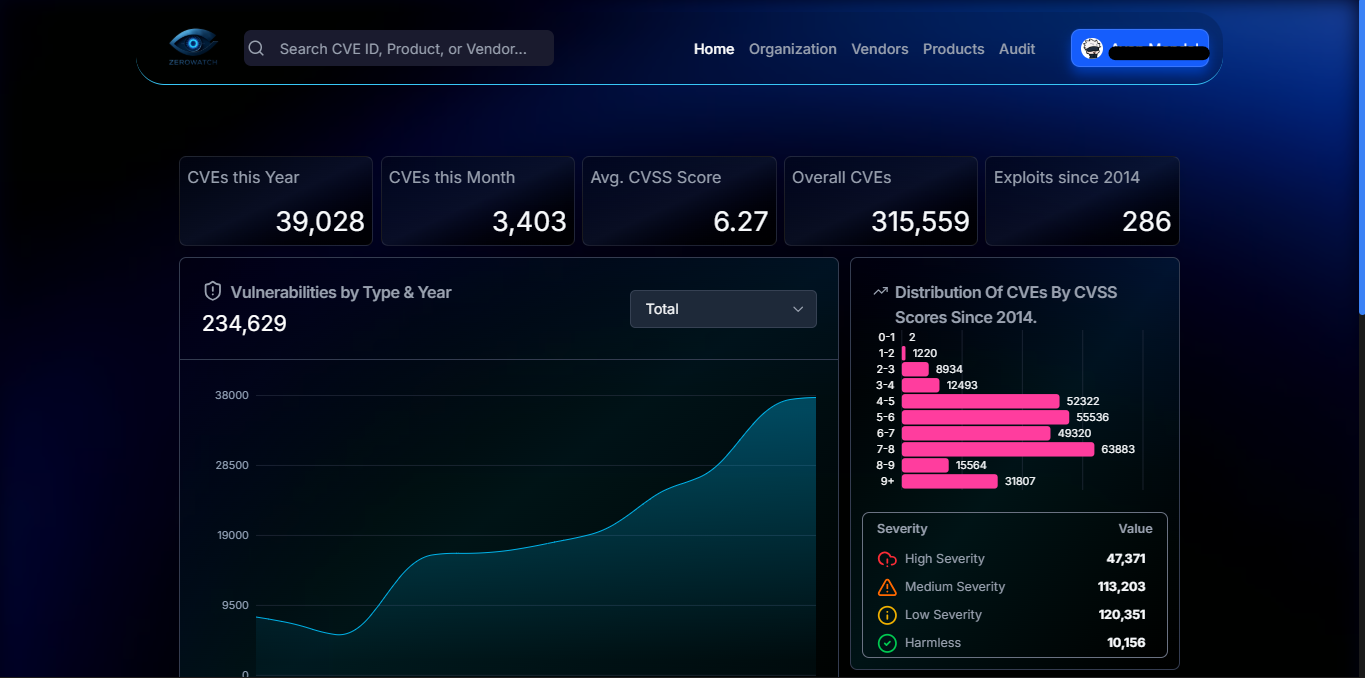The image size is (1365, 678).
Task: Click the shield icon beside Vulnerabilities title
Action: coord(212,291)
